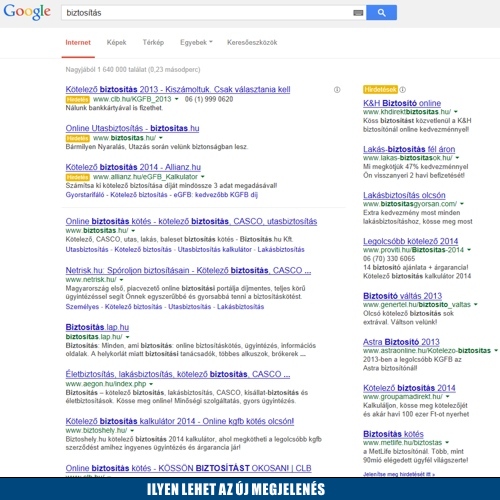This screenshot has height=500, width=500.
Task: Open the Netrisk.hu search result
Action: pos(188,270)
